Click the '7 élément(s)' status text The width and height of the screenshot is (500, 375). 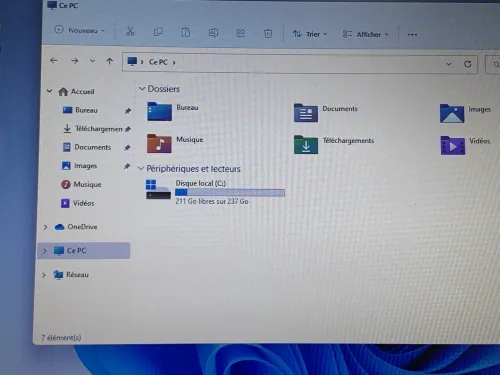pos(61,338)
